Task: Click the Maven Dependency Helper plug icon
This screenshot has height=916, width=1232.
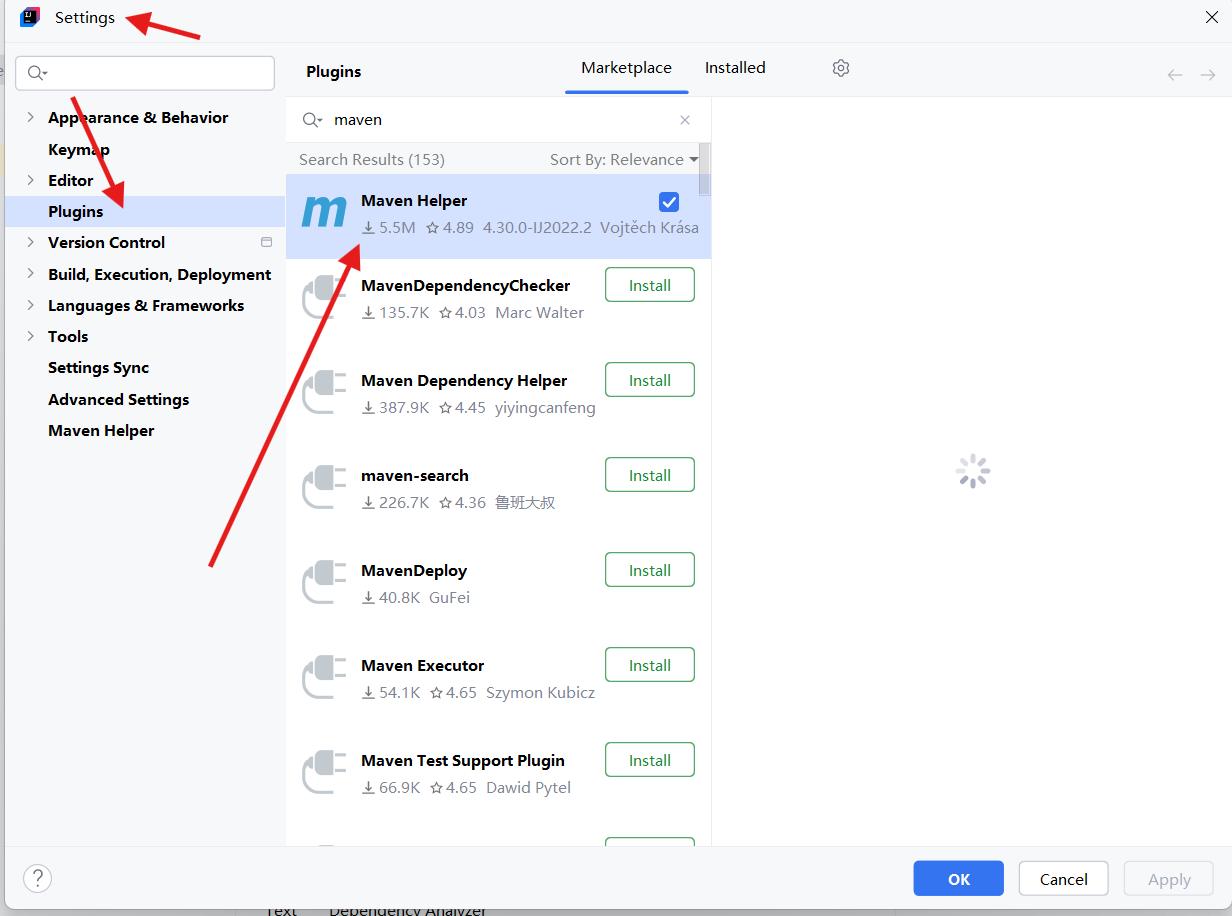Action: tap(324, 393)
